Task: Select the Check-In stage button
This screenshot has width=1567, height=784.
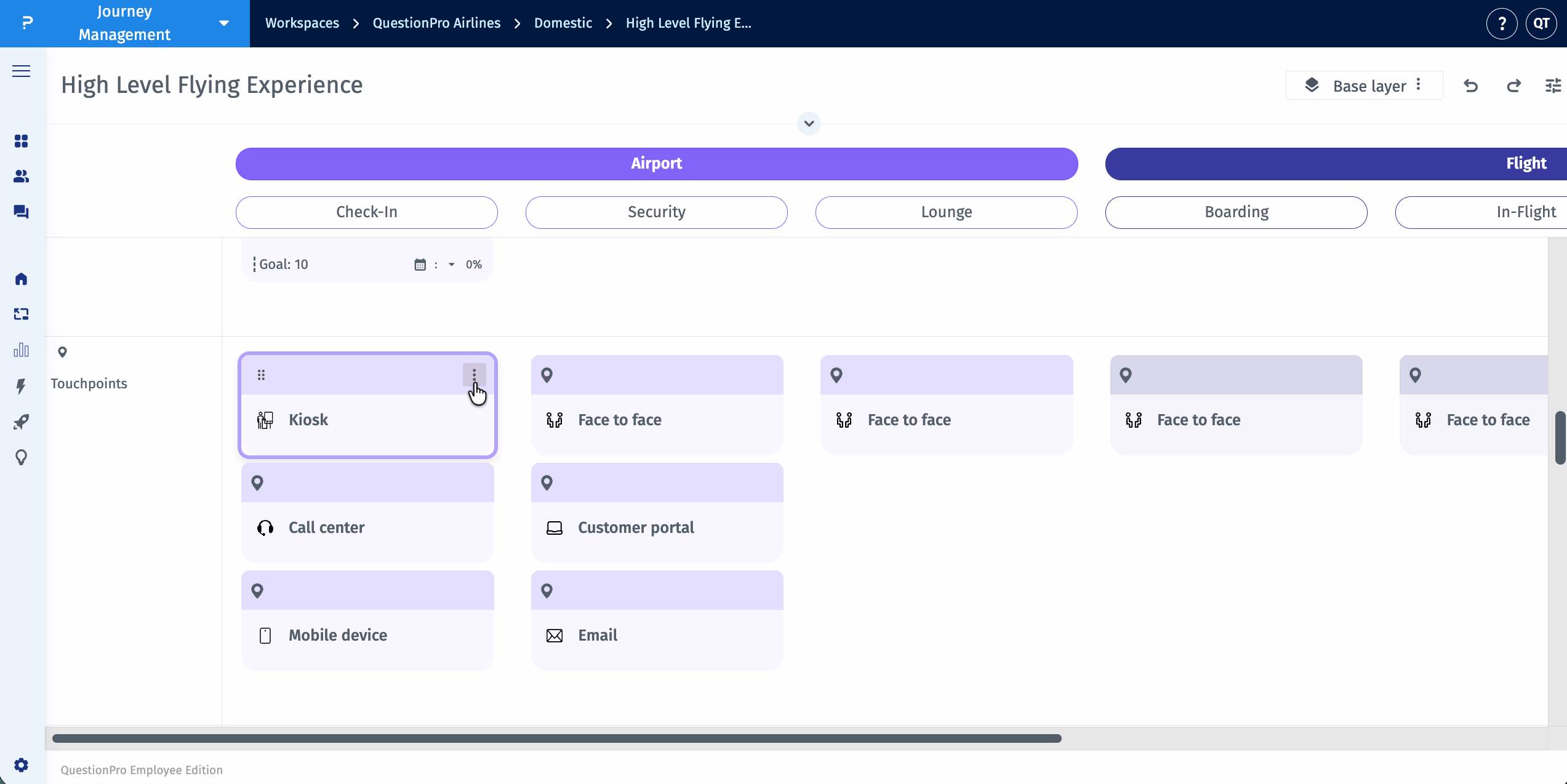Action: pos(366,212)
